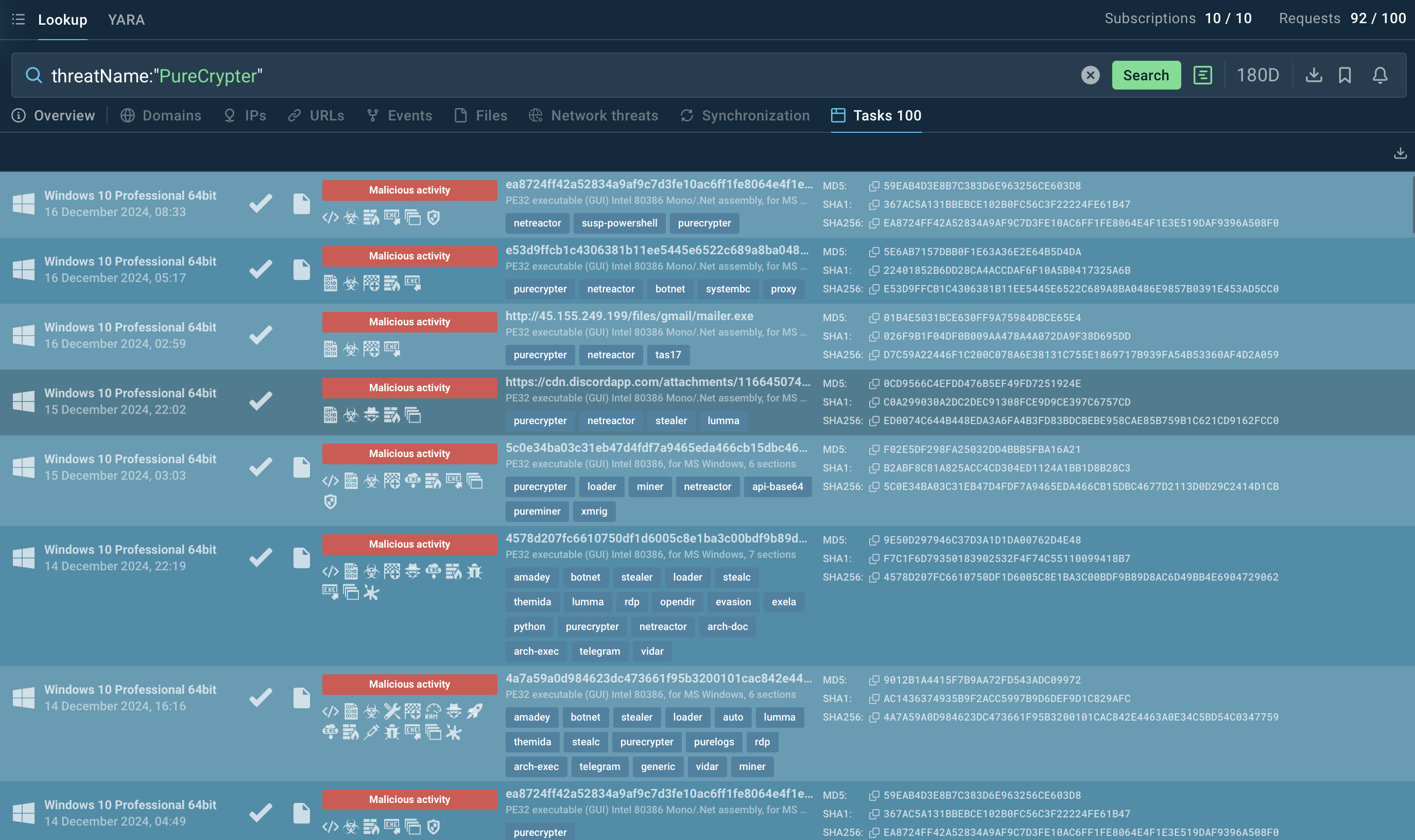The image size is (1415, 840).
Task: Click the magnifying glass search icon
Action: coord(34,75)
